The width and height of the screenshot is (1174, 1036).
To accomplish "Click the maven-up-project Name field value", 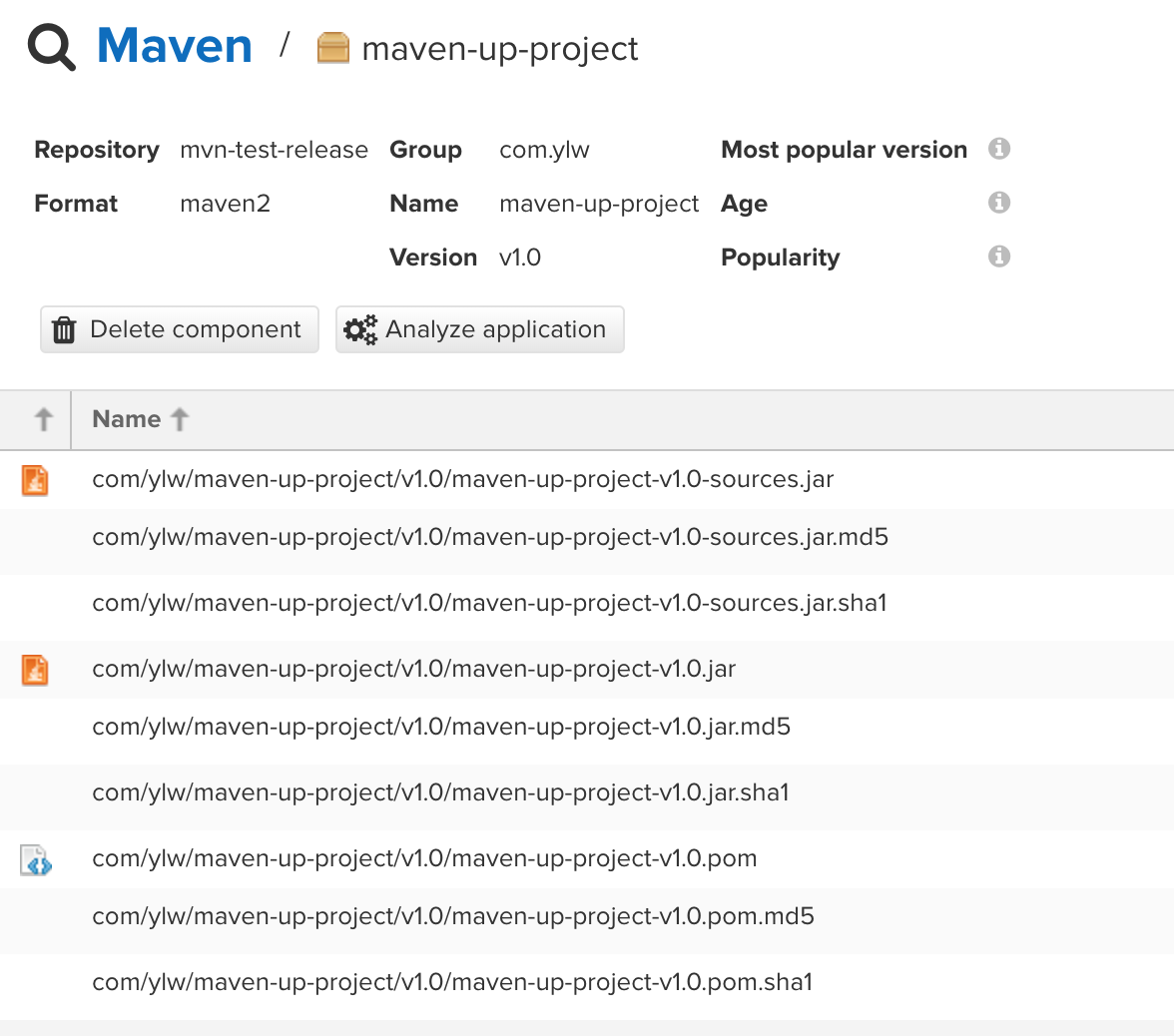I will [599, 205].
